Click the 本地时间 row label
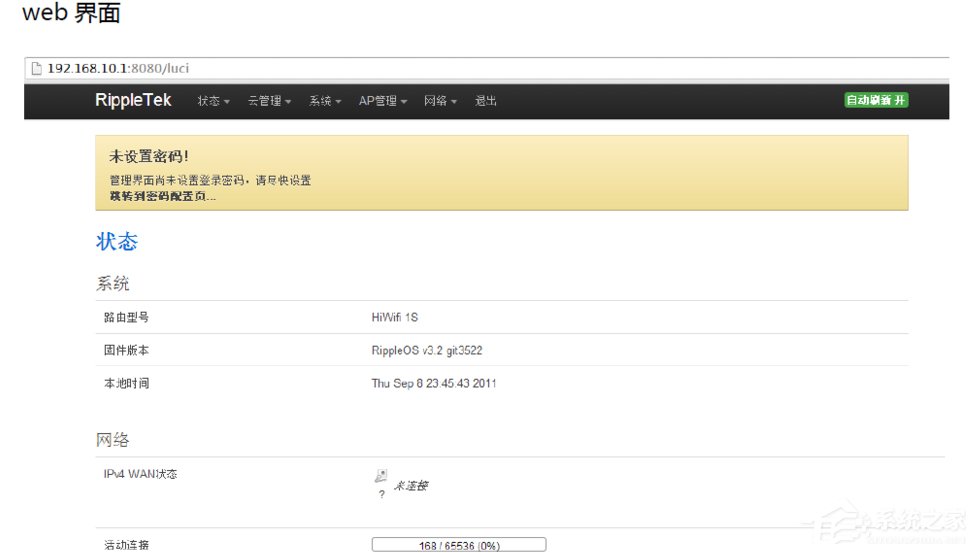 tap(126, 383)
